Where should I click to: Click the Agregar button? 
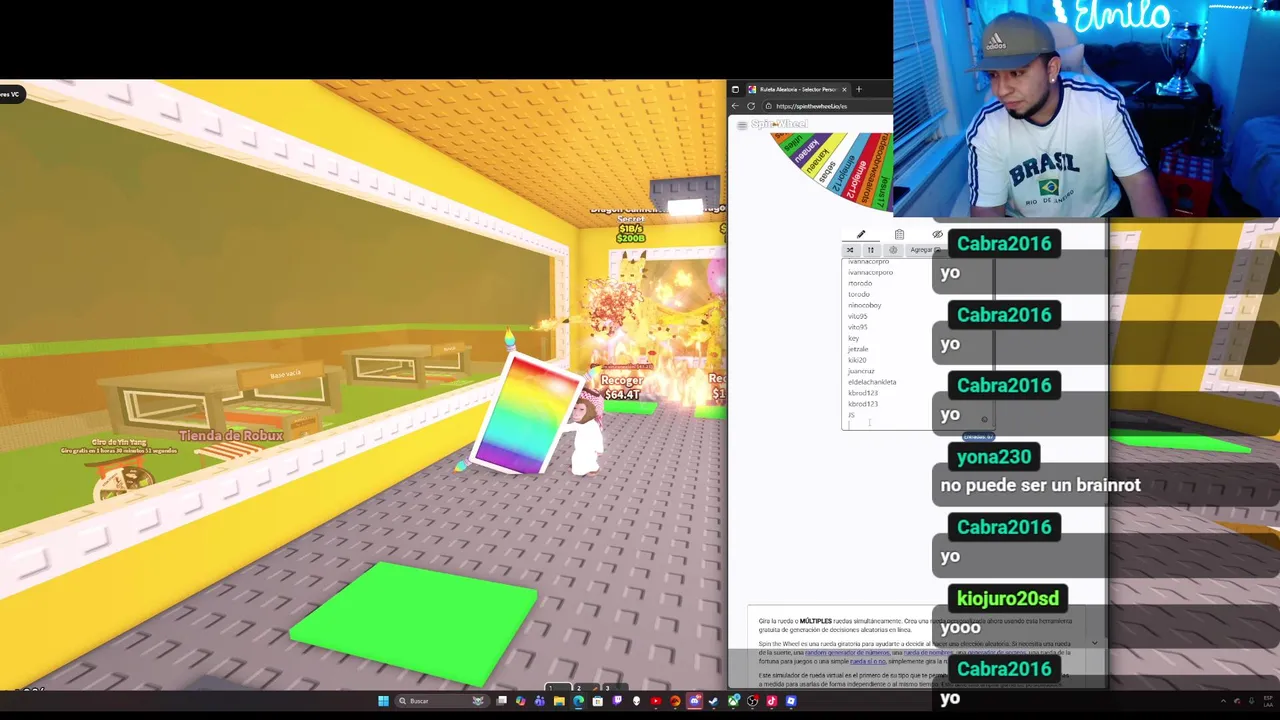point(926,250)
